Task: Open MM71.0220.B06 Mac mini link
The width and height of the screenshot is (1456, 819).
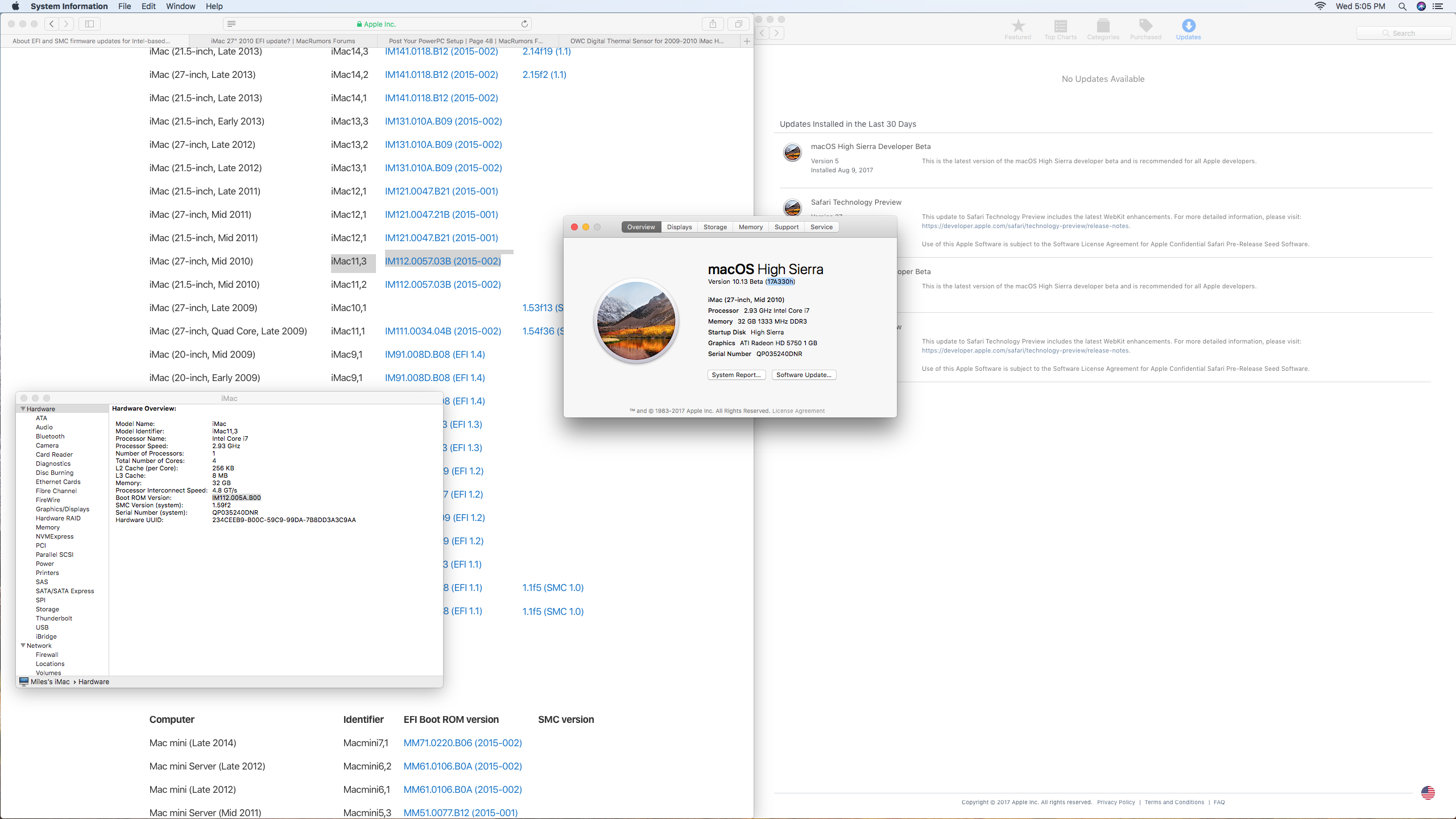Action: pyautogui.click(x=462, y=743)
